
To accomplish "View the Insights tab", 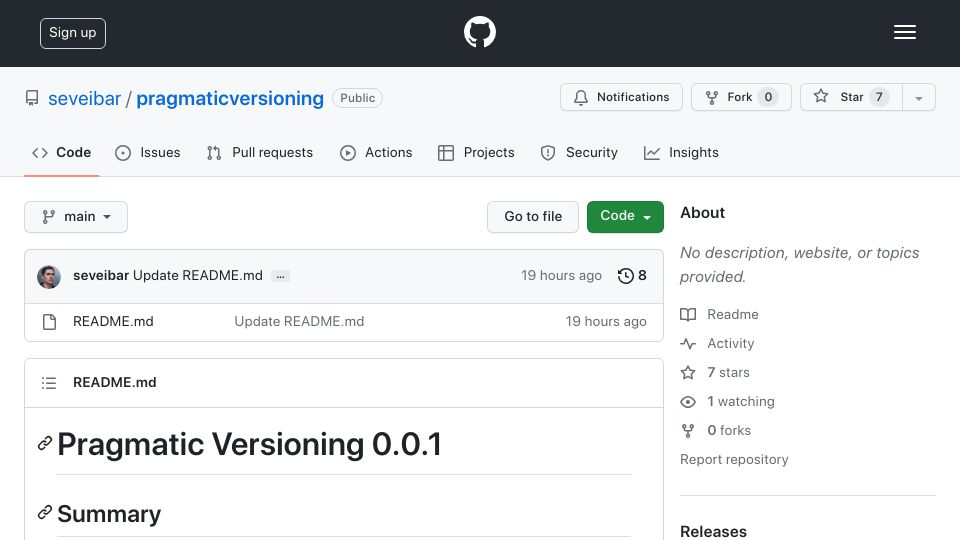I will click(x=681, y=152).
